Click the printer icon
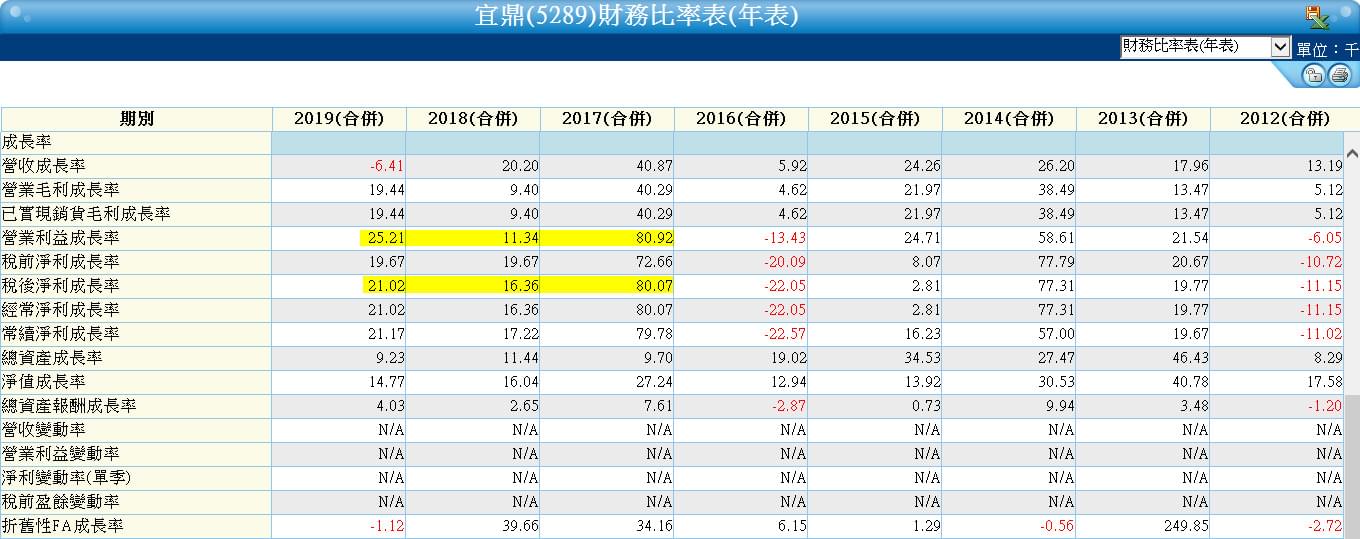This screenshot has height=539, width=1360. pyautogui.click(x=1339, y=75)
